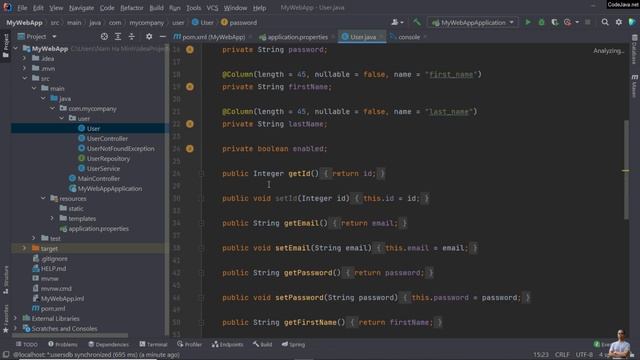Viewport: 640px width, 360px height.
Task: Expand the templates folder
Action: coord(52,218)
